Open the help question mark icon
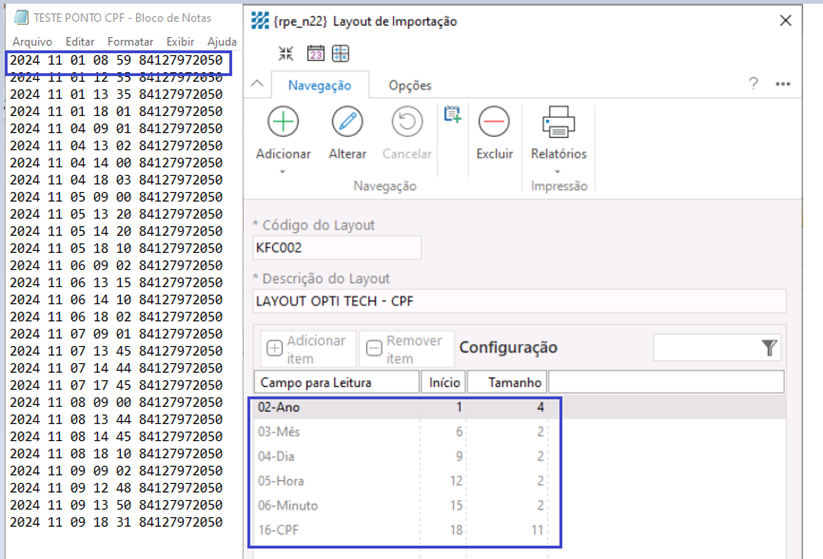Image resolution: width=823 pixels, height=559 pixels. click(x=753, y=84)
